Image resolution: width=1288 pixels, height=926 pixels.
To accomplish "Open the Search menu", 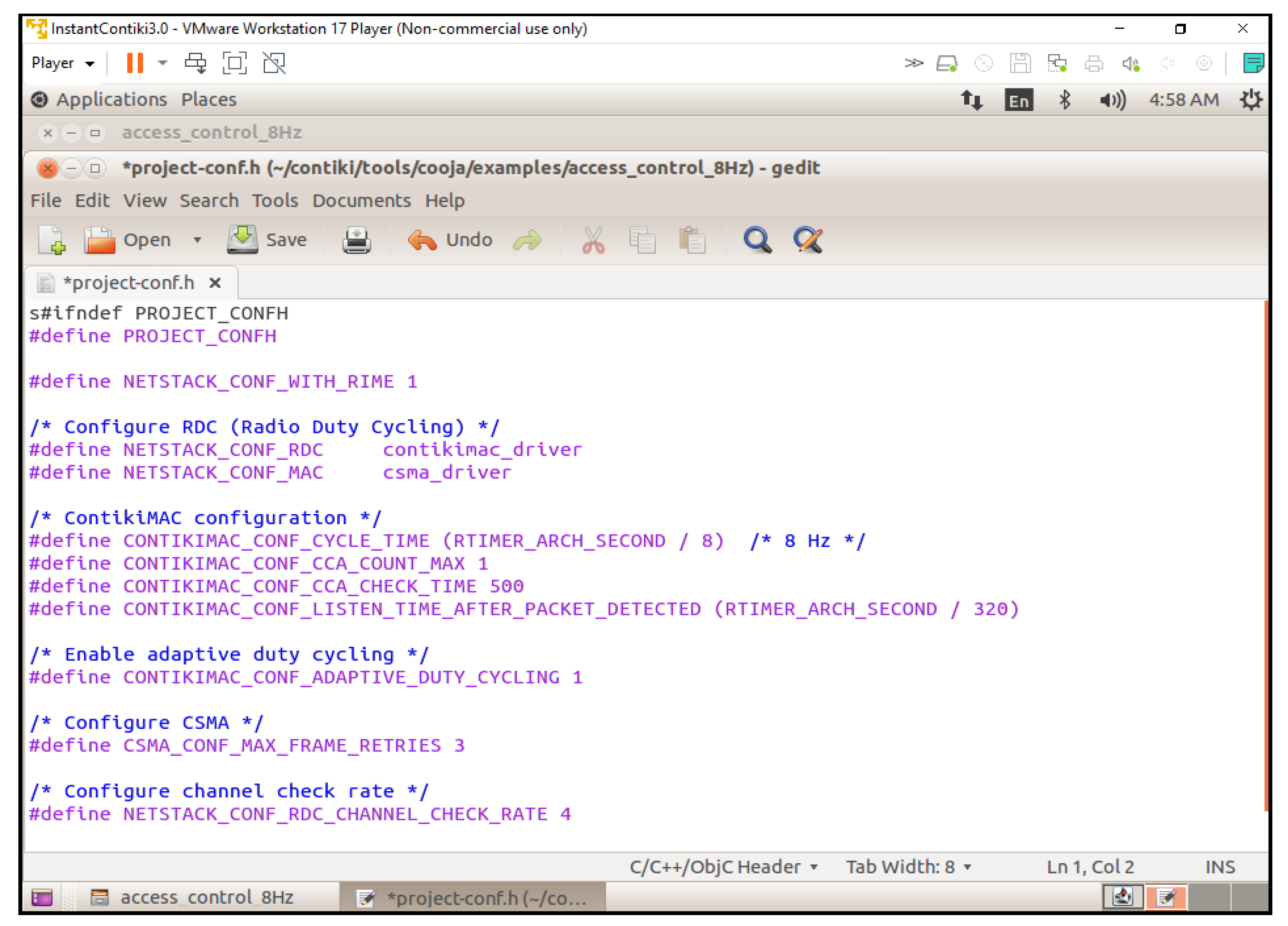I will coord(209,200).
